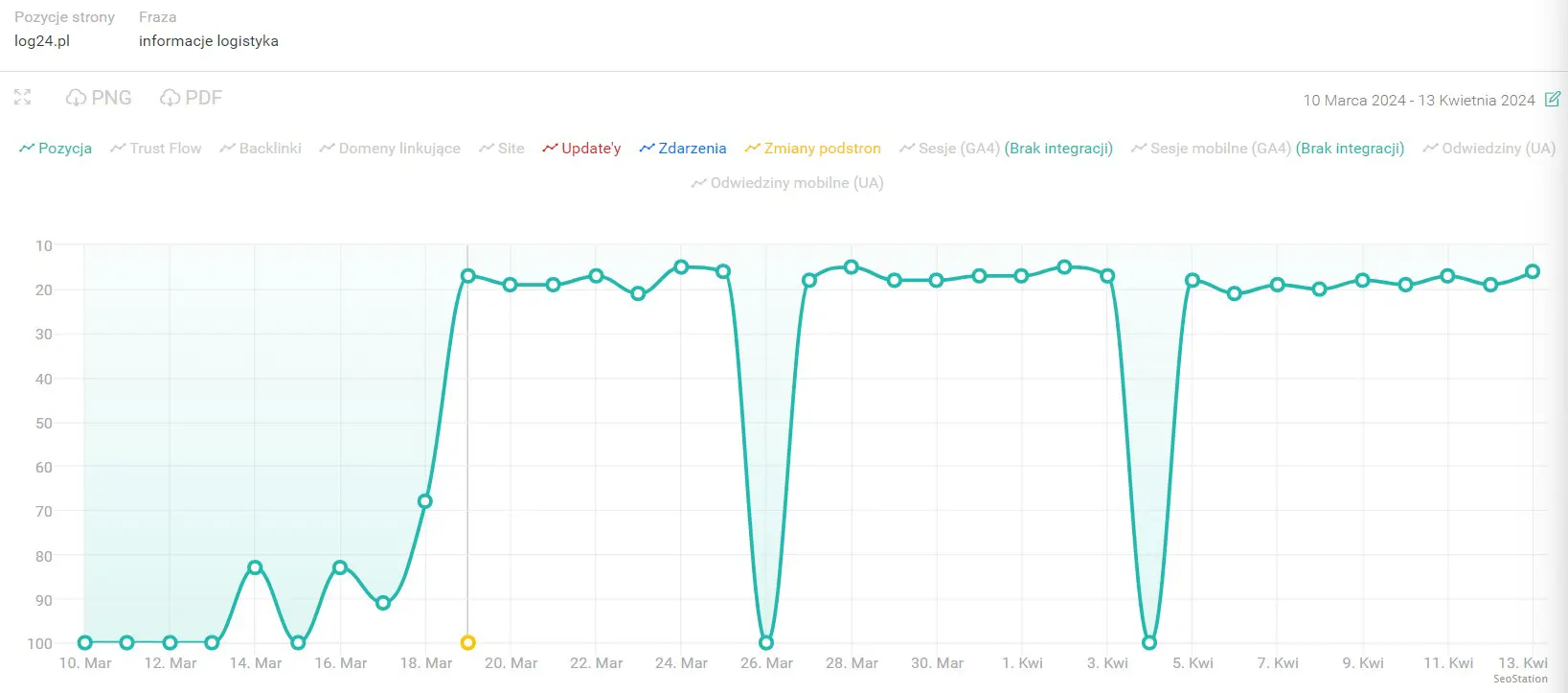
Task: Select the yellow page-change marker on 19 Mar
Action: pyautogui.click(x=467, y=642)
